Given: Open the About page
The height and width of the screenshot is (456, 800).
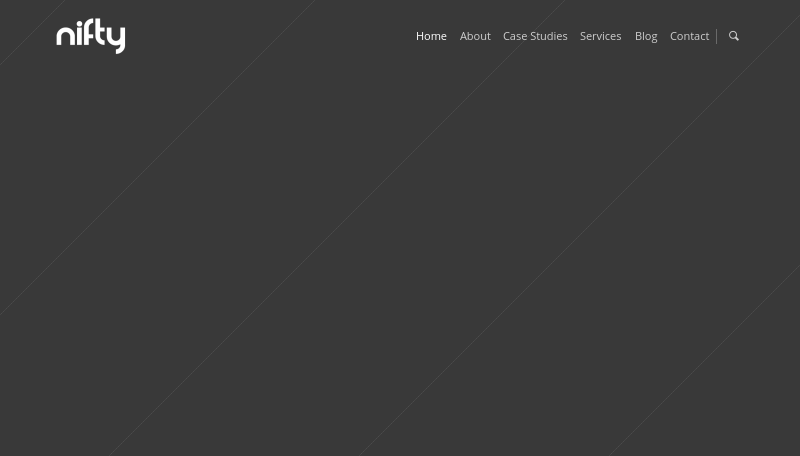Looking at the screenshot, I should pyautogui.click(x=475, y=36).
